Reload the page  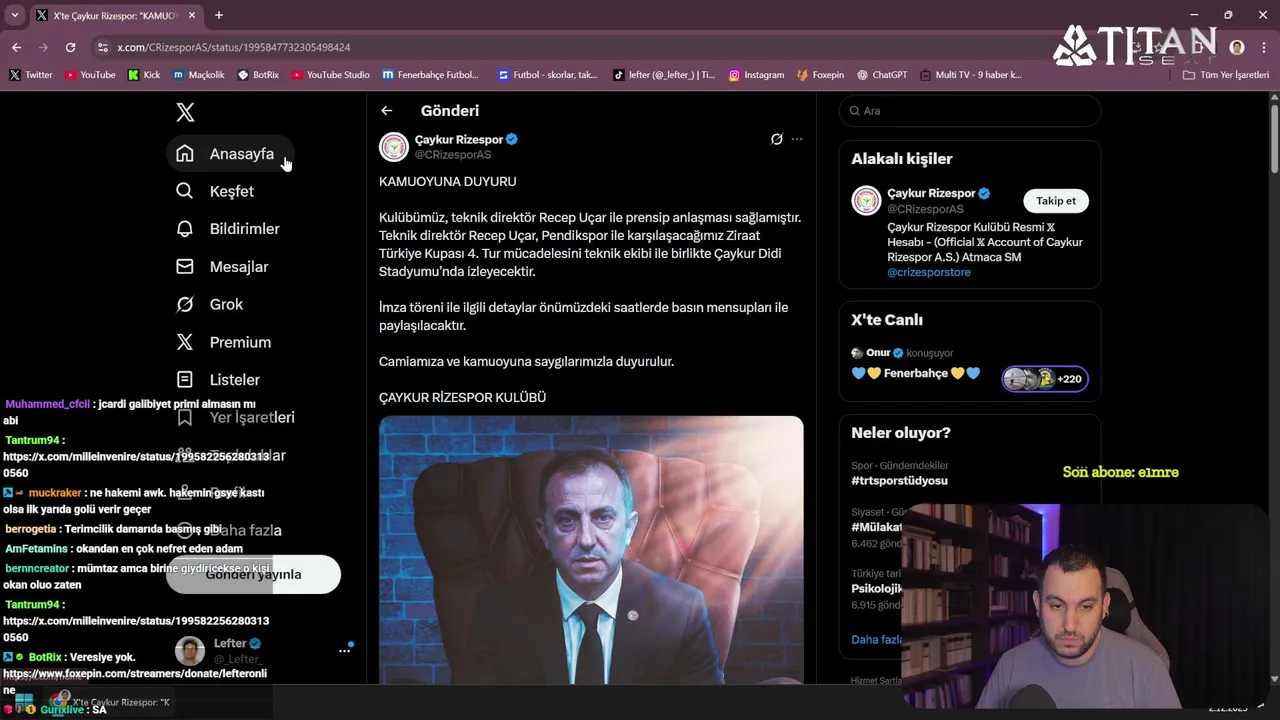click(x=70, y=47)
